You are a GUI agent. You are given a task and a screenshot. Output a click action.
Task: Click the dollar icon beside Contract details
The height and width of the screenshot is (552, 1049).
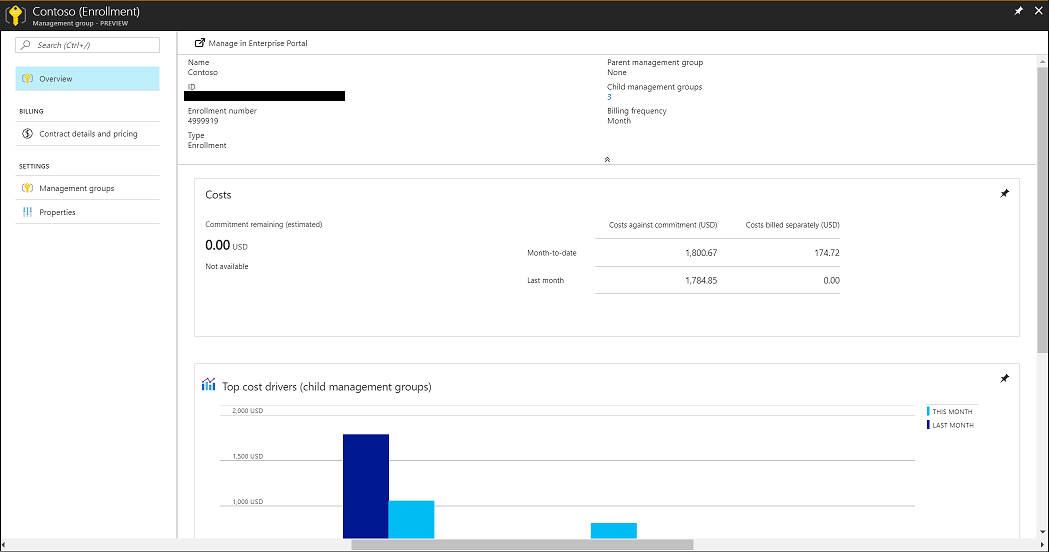point(27,134)
